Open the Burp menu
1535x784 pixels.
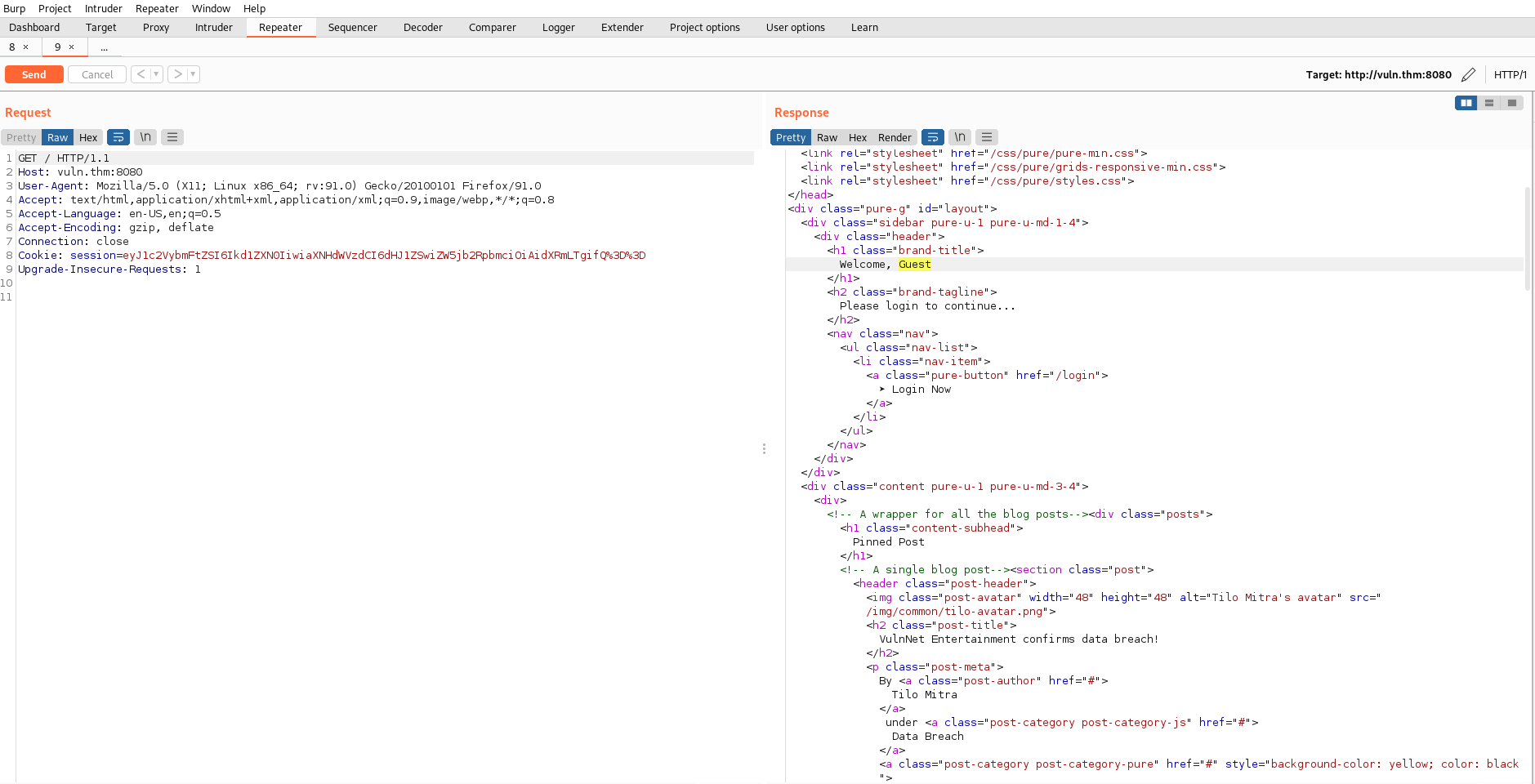(15, 8)
